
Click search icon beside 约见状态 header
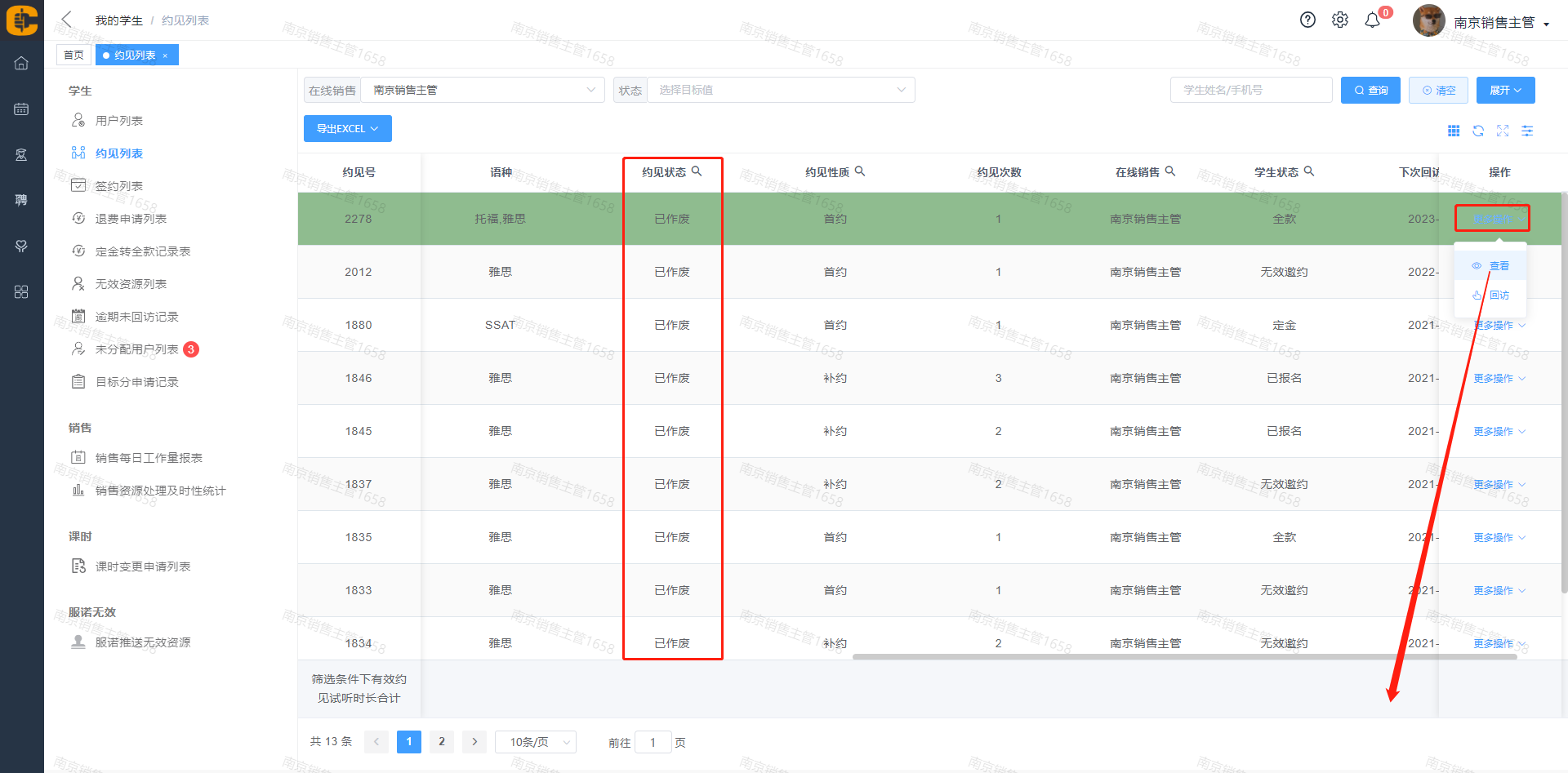click(x=697, y=171)
